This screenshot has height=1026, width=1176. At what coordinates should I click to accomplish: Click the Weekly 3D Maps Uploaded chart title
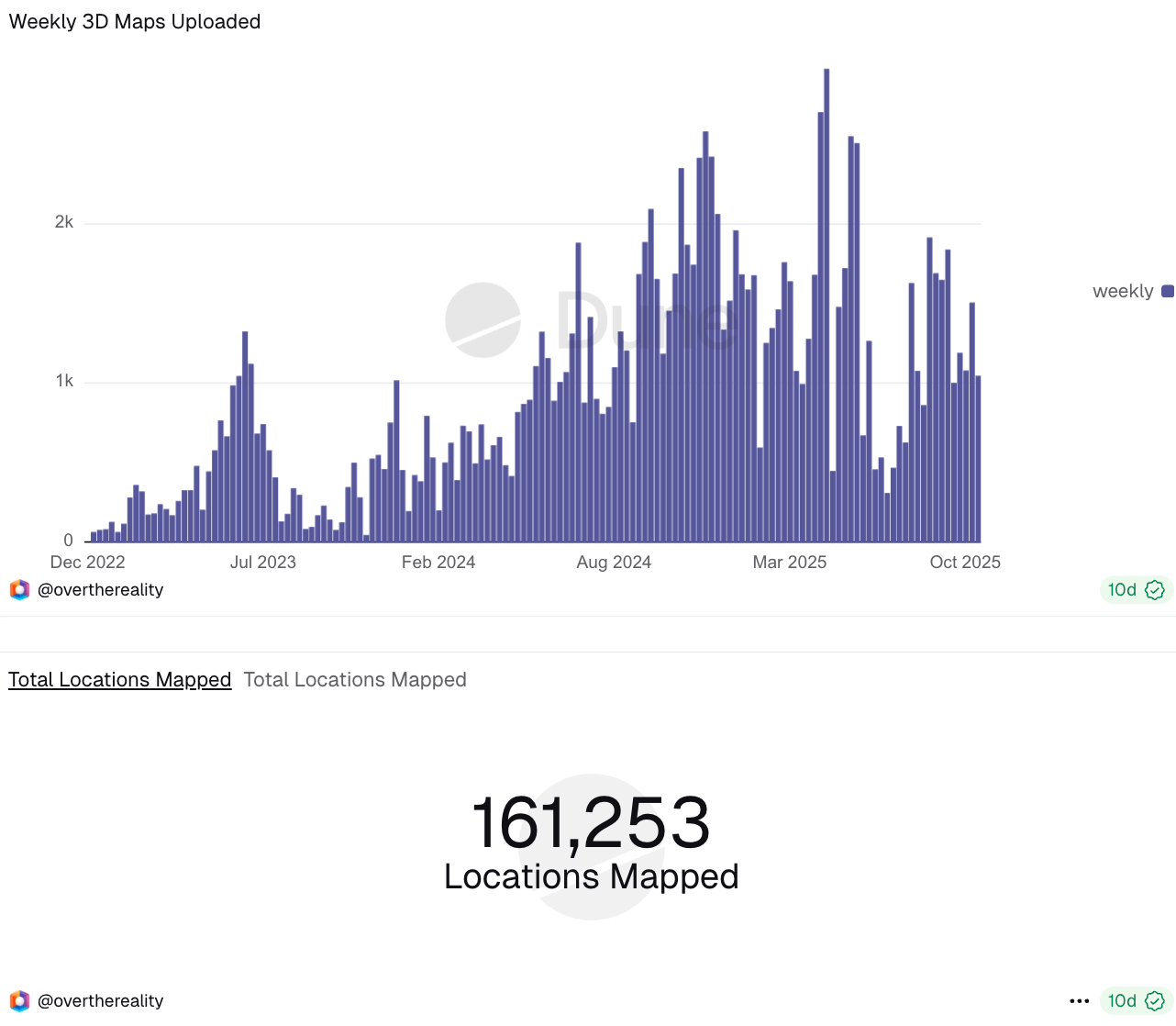click(135, 22)
